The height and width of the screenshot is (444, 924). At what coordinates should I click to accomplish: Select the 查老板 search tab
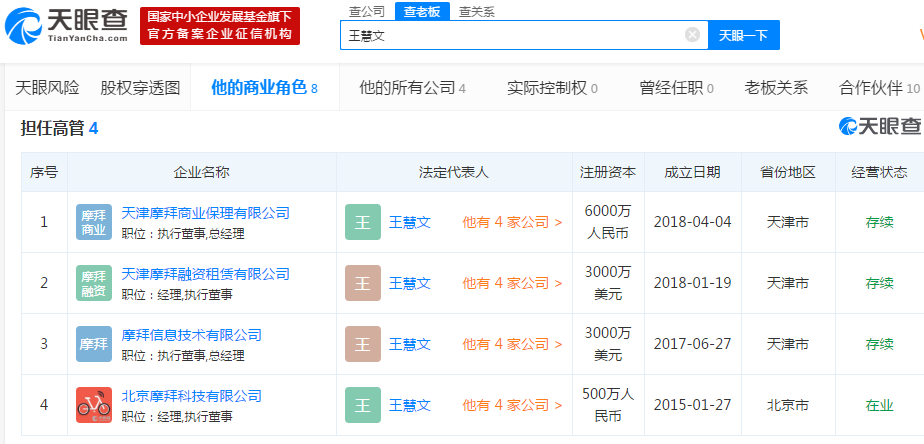[x=422, y=11]
